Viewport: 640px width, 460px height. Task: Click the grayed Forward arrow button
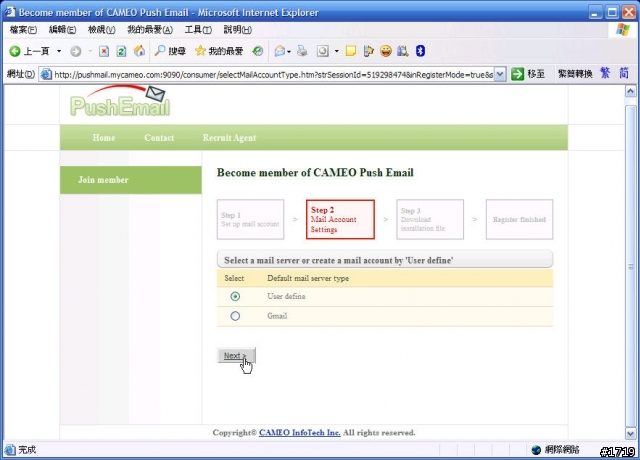[76, 51]
